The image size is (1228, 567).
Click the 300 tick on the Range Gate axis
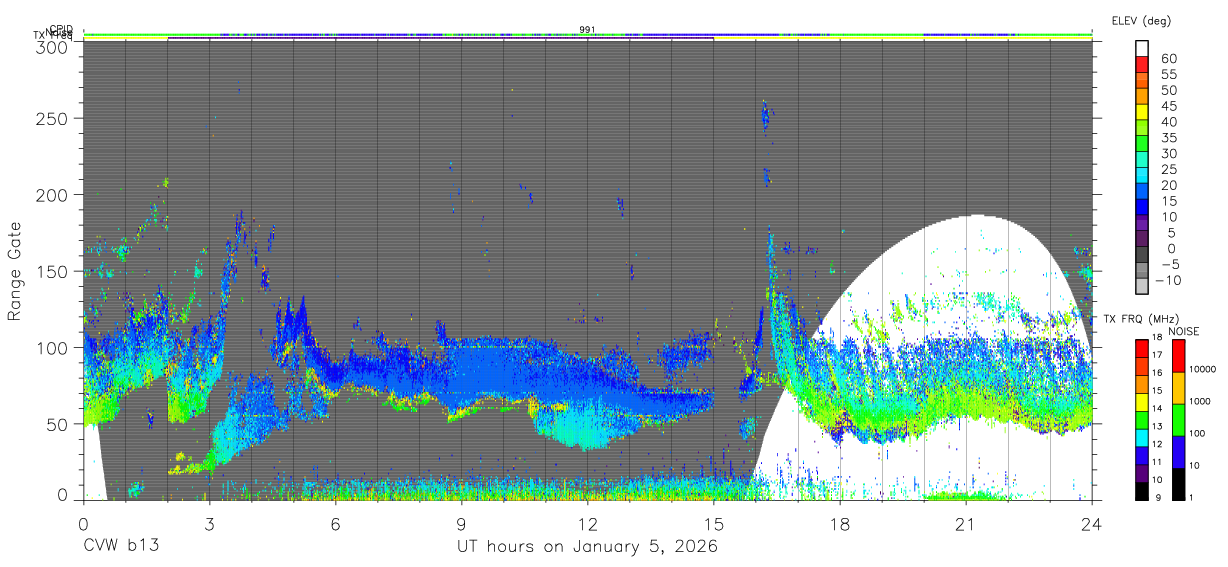[53, 47]
